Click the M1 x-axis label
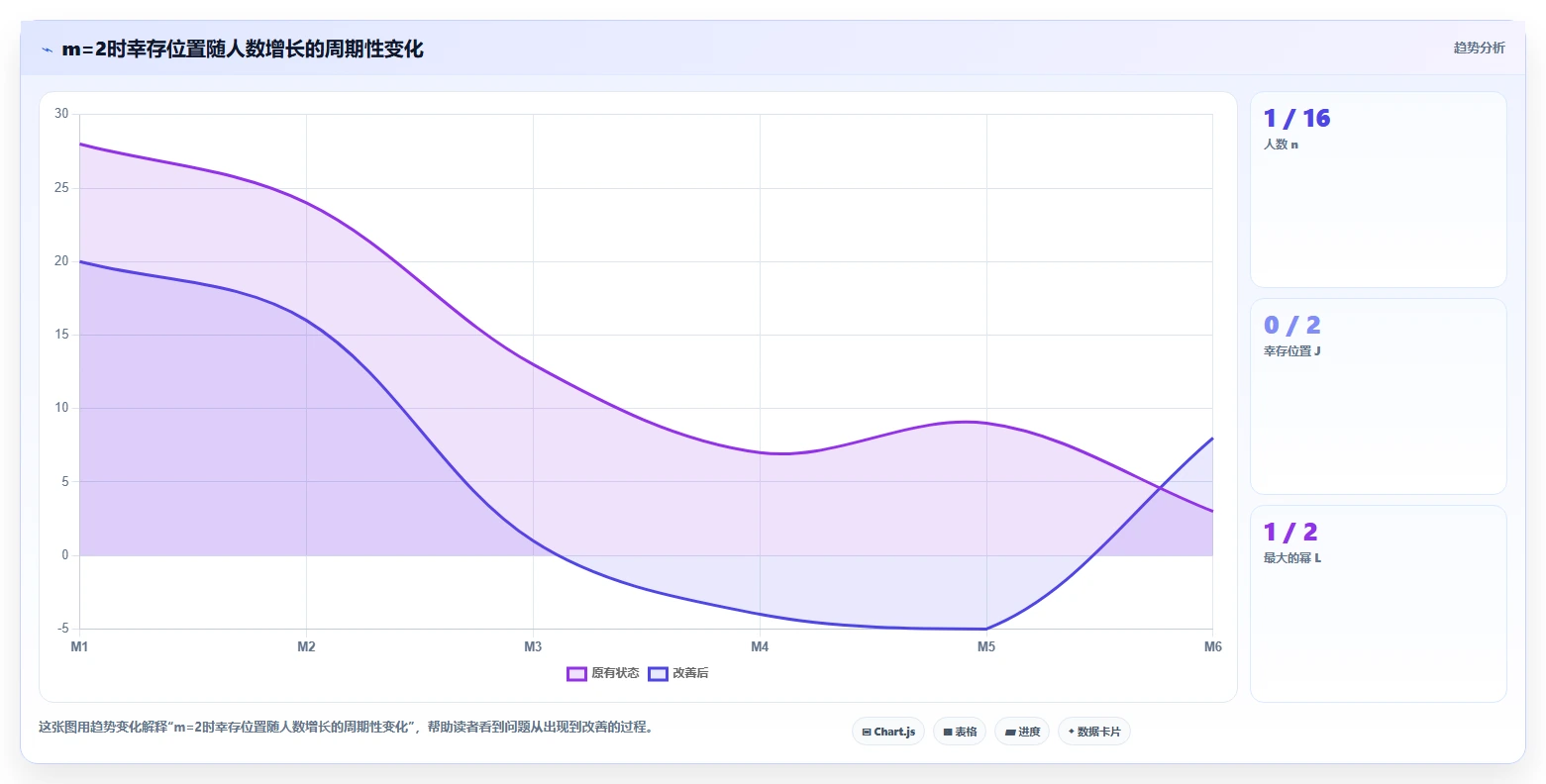 (x=79, y=646)
